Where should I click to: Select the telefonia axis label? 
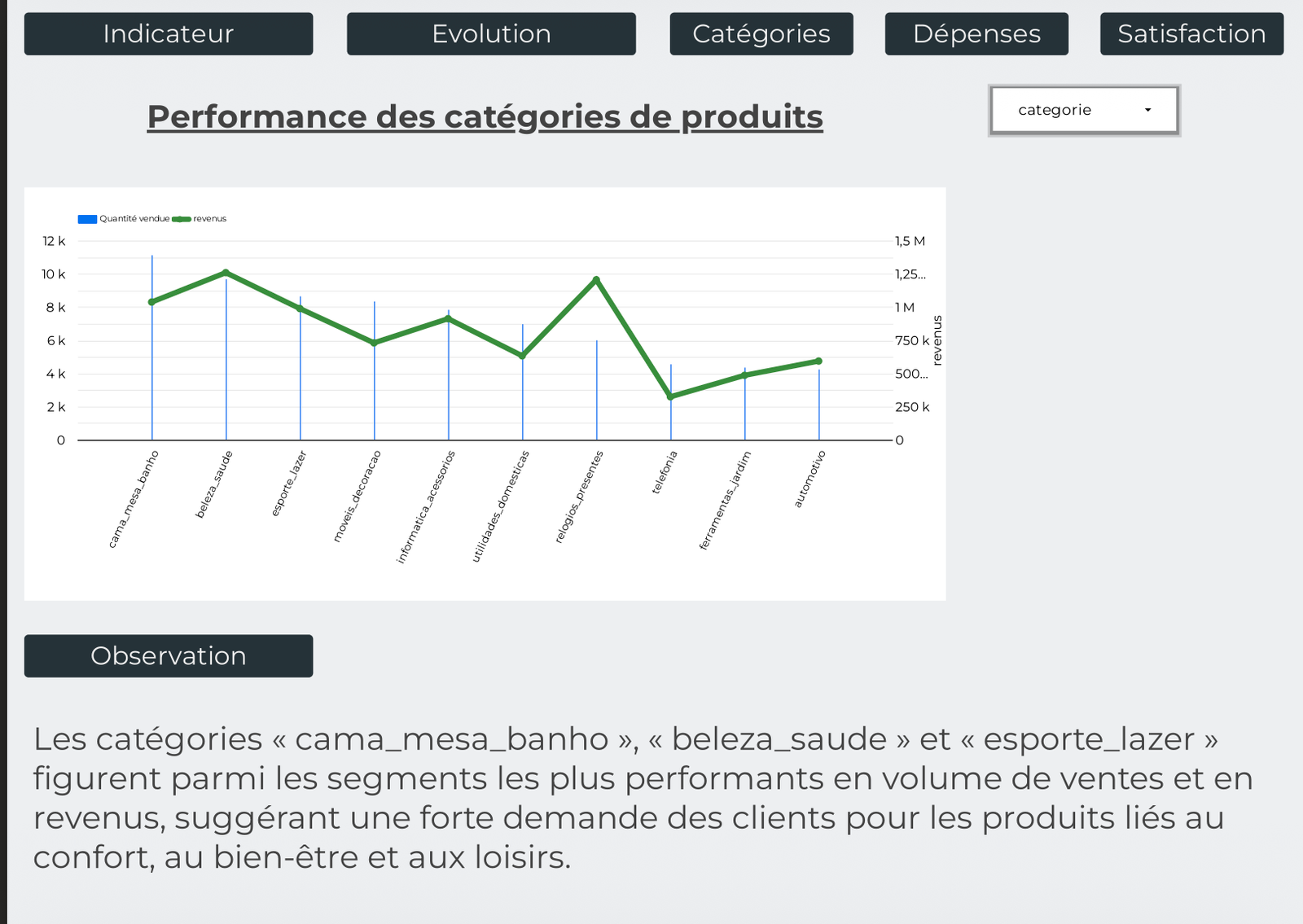pos(665,472)
